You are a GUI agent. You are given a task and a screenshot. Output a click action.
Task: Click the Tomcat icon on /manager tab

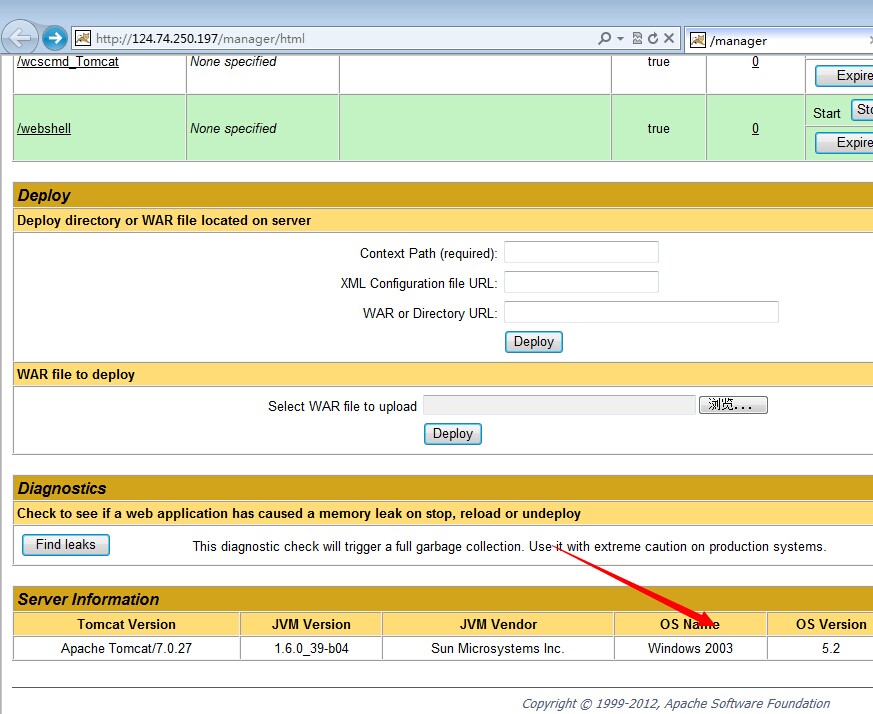point(698,40)
